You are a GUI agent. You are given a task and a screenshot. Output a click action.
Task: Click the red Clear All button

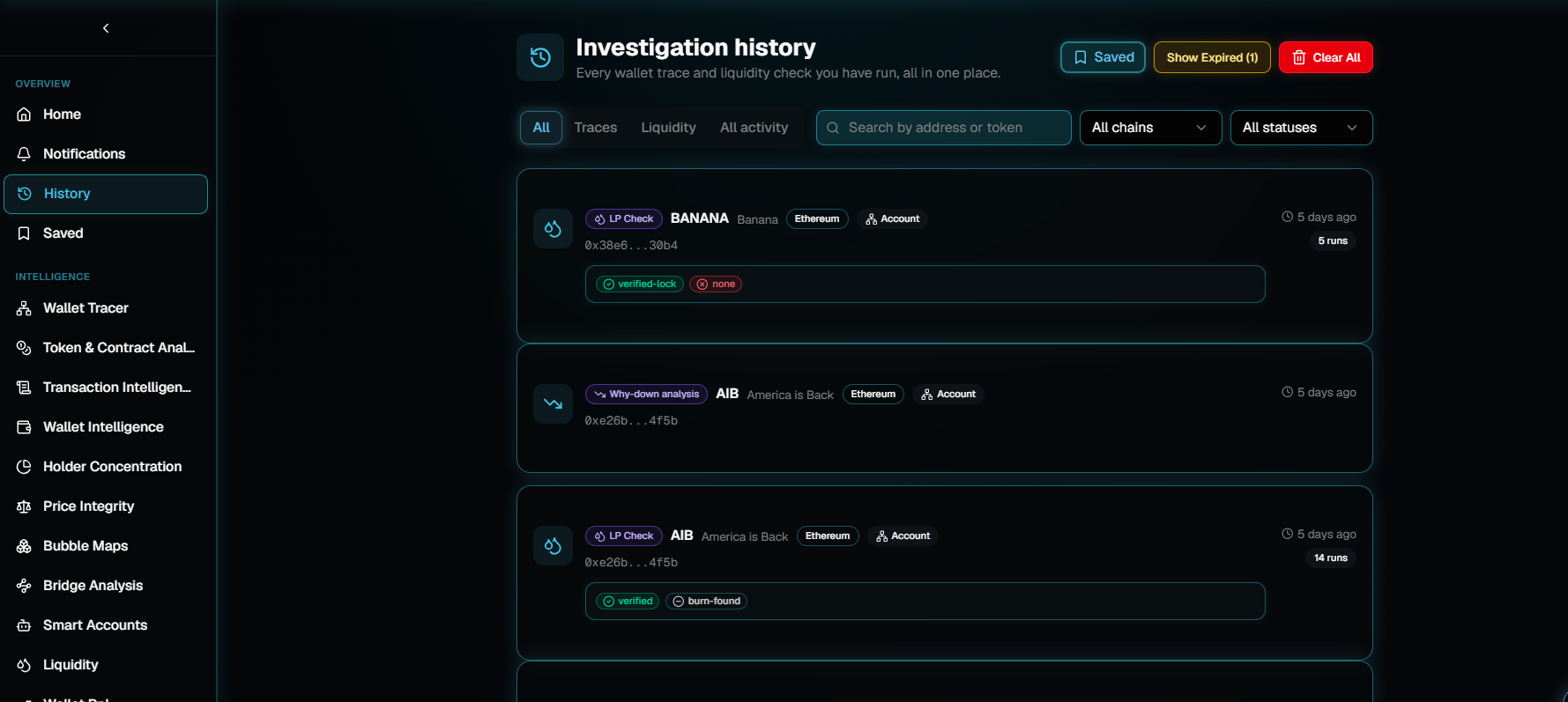tap(1326, 57)
